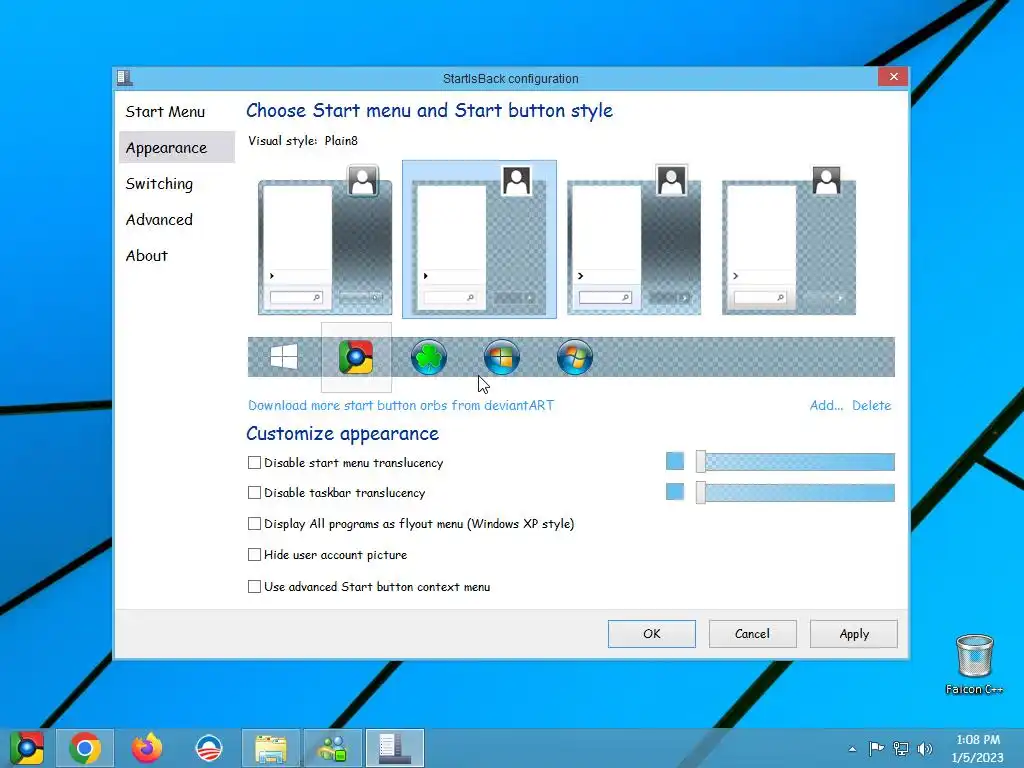Viewport: 1024px width, 768px height.
Task: Open the Action Center flag icon
Action: coord(876,748)
